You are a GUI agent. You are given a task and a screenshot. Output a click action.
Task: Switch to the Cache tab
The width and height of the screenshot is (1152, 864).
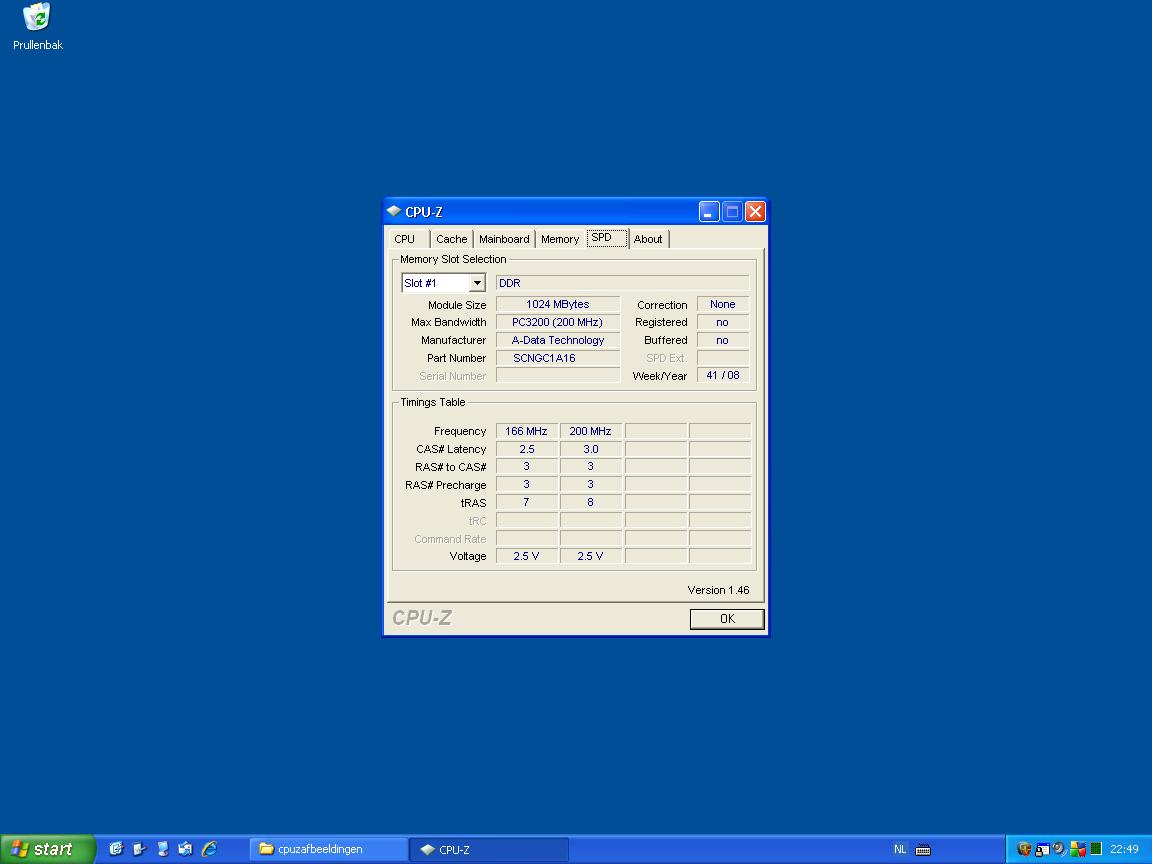click(x=451, y=239)
